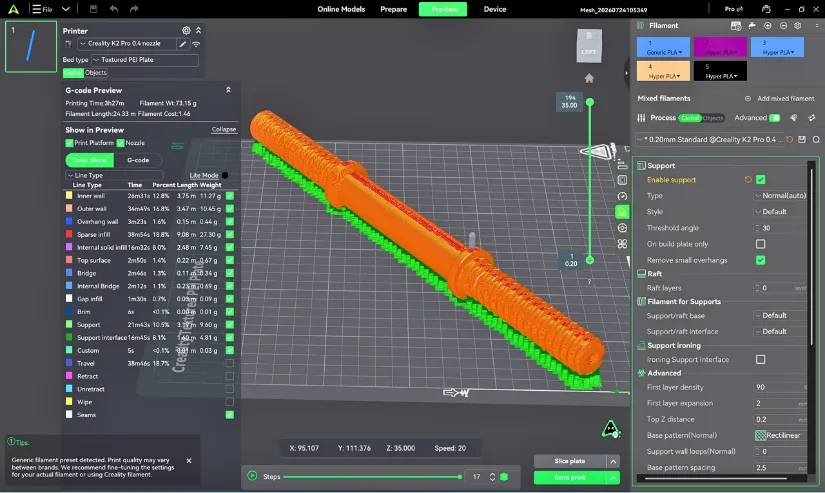Toggle Print Platform checkbox

pos(69,143)
